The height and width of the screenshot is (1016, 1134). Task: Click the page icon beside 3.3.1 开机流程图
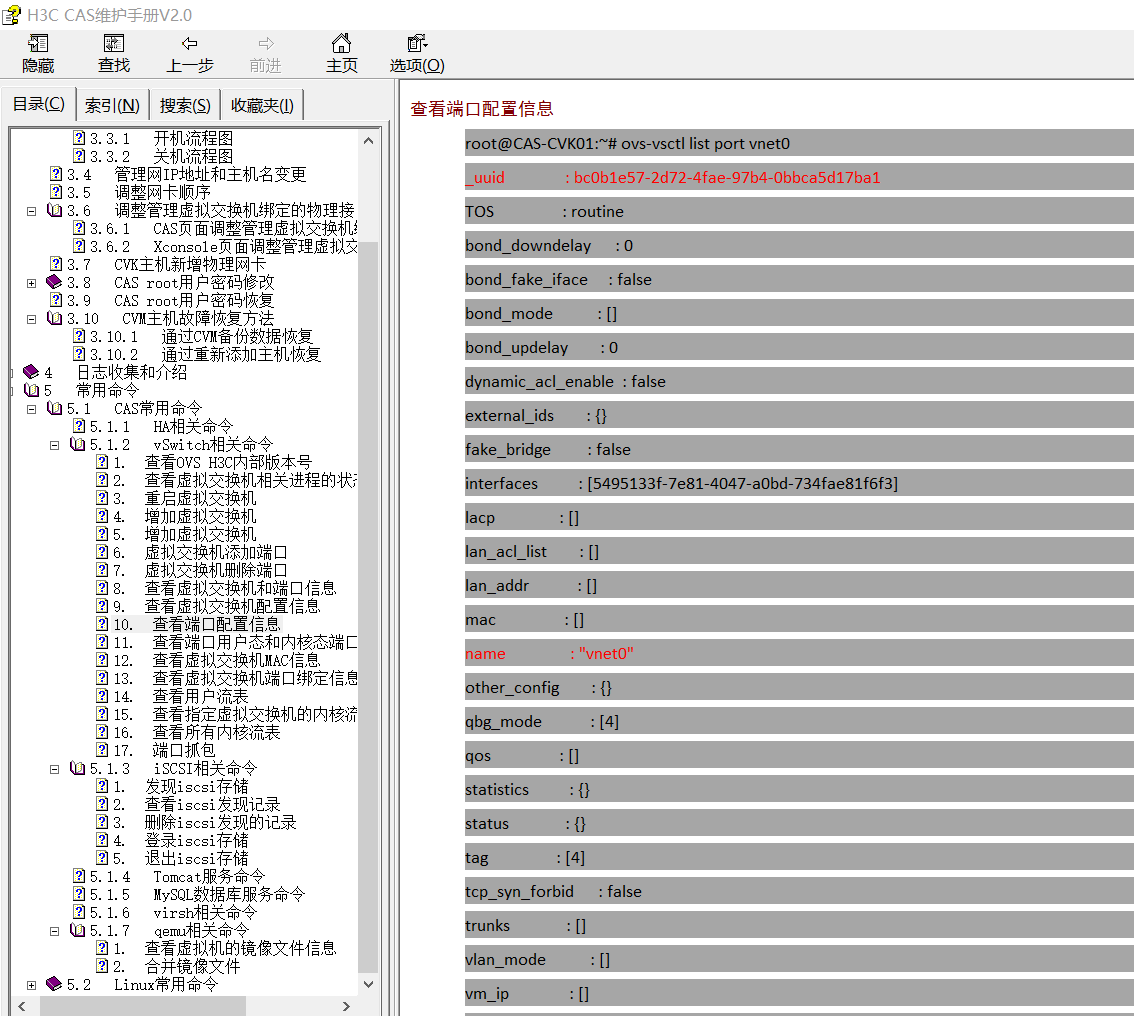(80, 137)
